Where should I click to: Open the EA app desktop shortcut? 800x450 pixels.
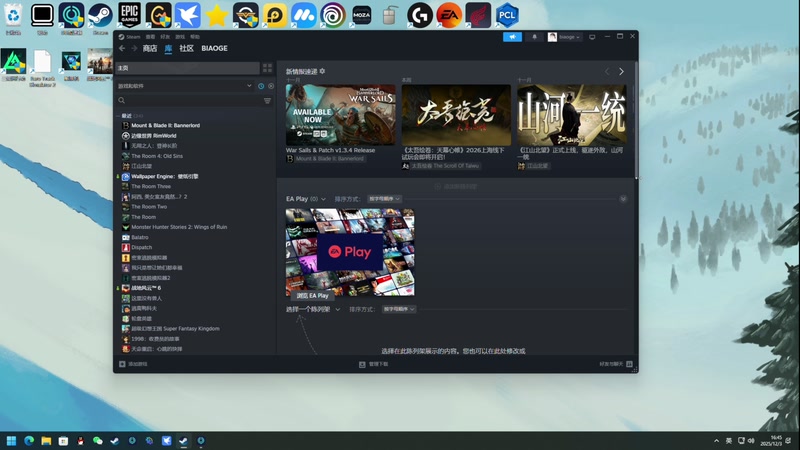[449, 15]
